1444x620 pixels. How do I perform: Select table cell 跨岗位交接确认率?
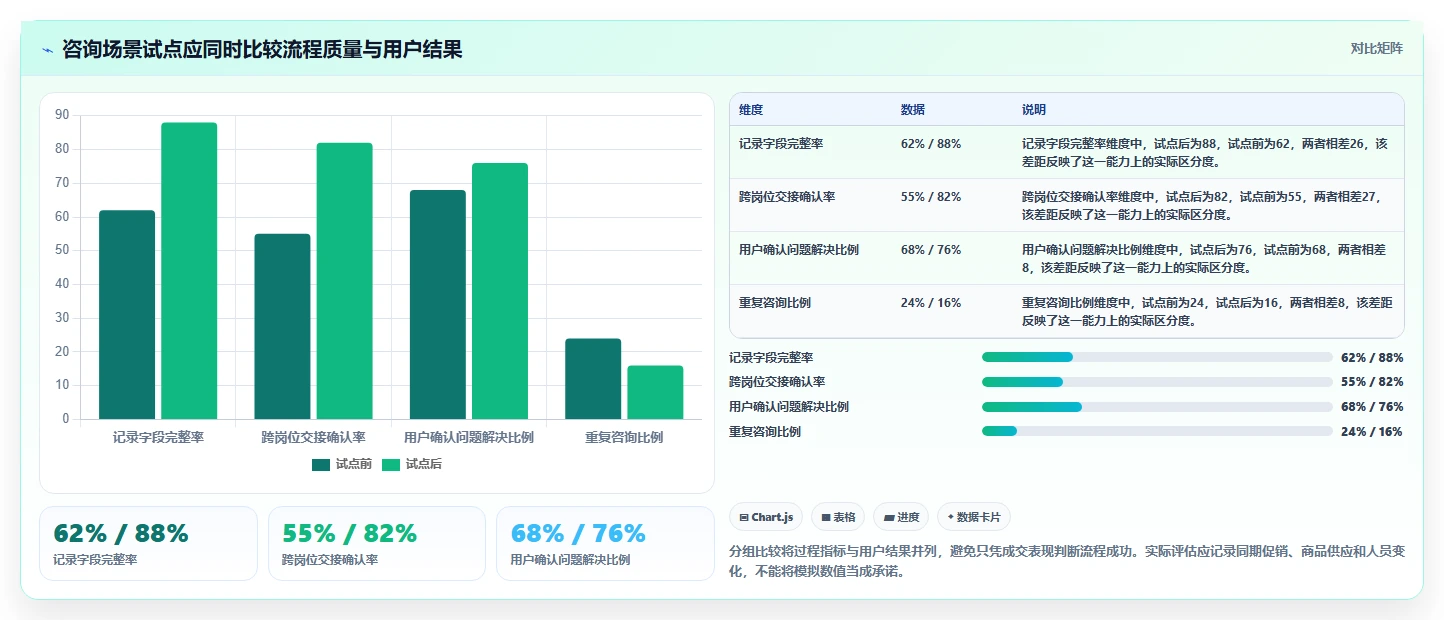(x=787, y=197)
